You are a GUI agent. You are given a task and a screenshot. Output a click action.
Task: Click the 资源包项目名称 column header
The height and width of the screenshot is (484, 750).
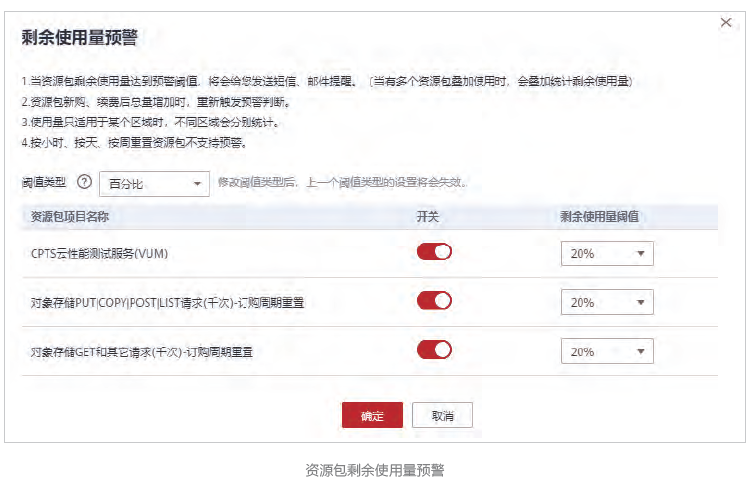click(x=69, y=216)
